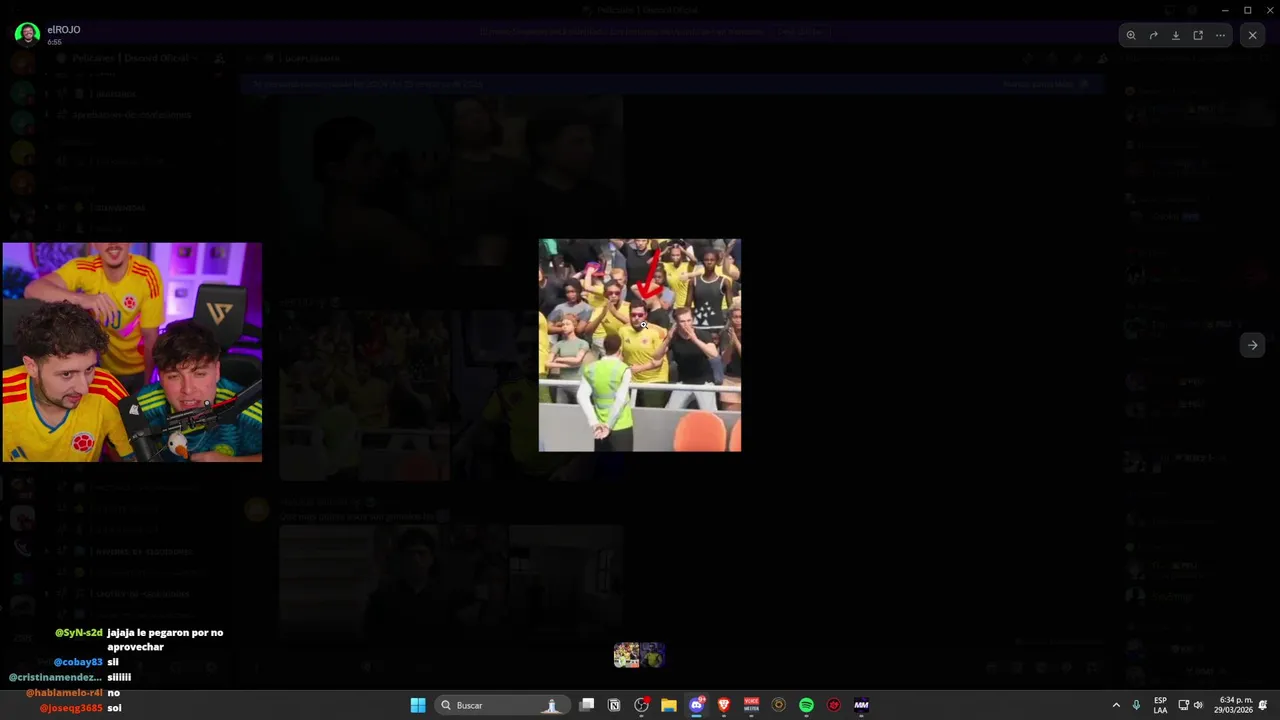Click chat username @joseqg3685
1280x720 pixels.
[x=71, y=708]
